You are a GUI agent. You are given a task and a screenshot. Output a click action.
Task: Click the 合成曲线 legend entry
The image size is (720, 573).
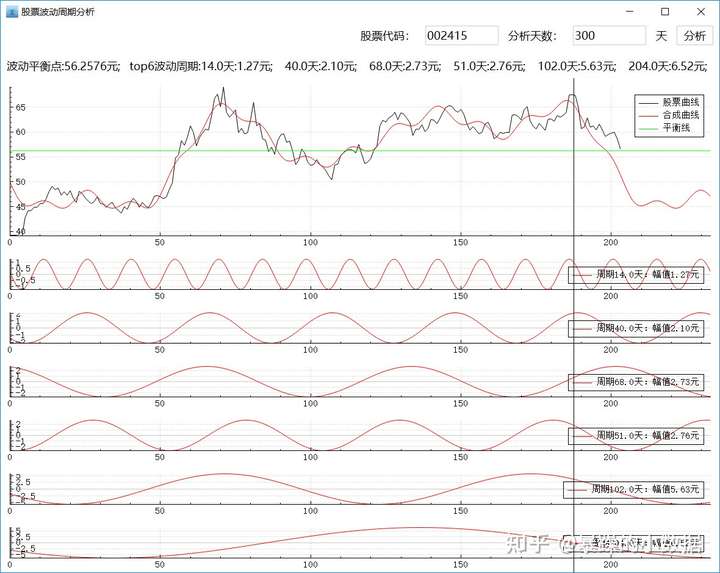[669, 115]
